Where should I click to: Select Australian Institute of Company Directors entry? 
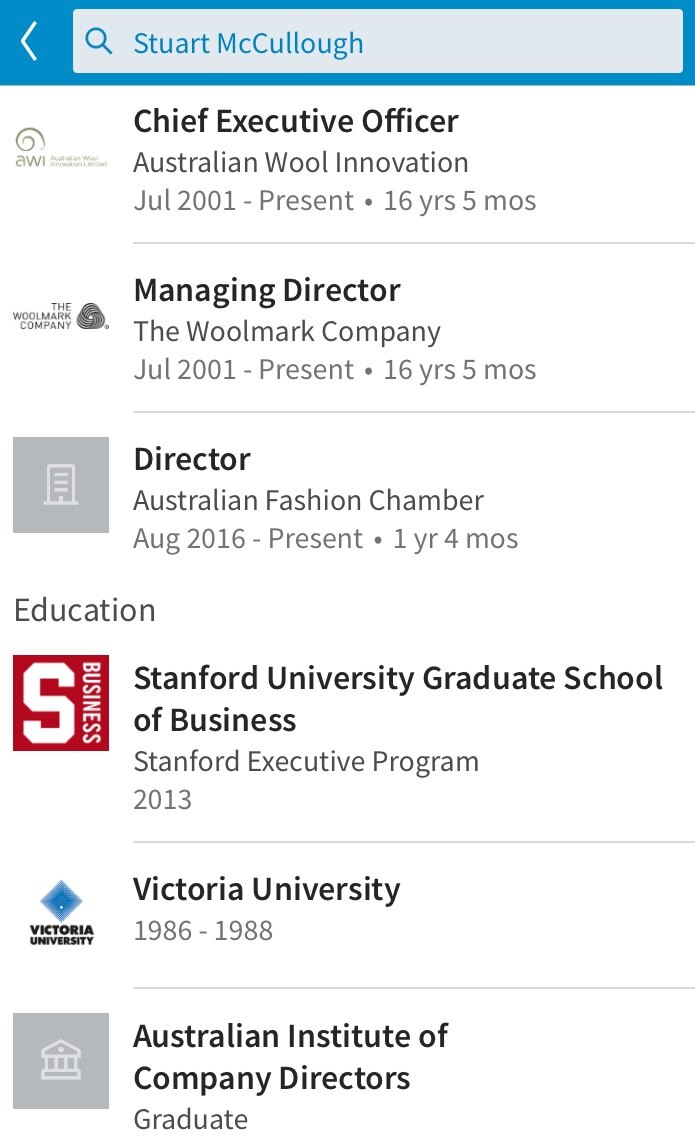point(290,1057)
